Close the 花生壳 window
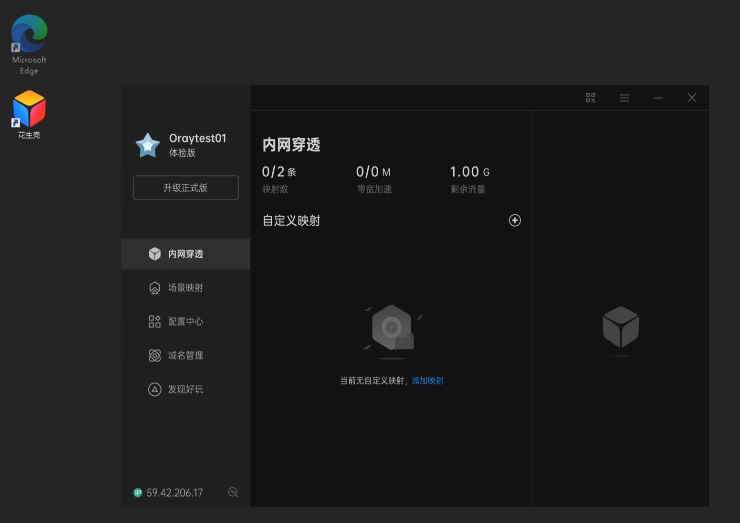 pyautogui.click(x=692, y=98)
